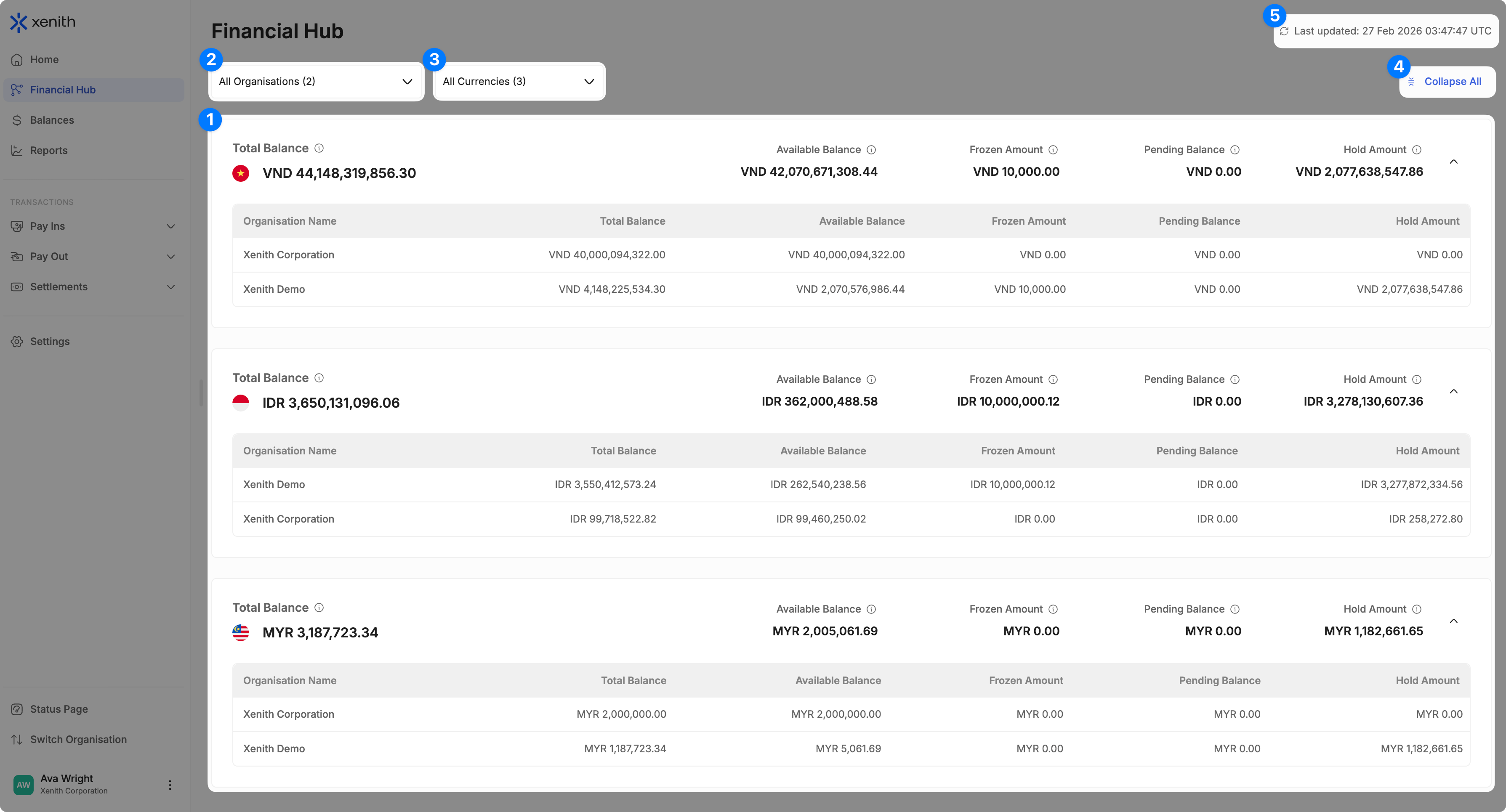Collapse the MYR balance section chevron
Image resolution: width=1506 pixels, height=812 pixels.
(x=1453, y=621)
